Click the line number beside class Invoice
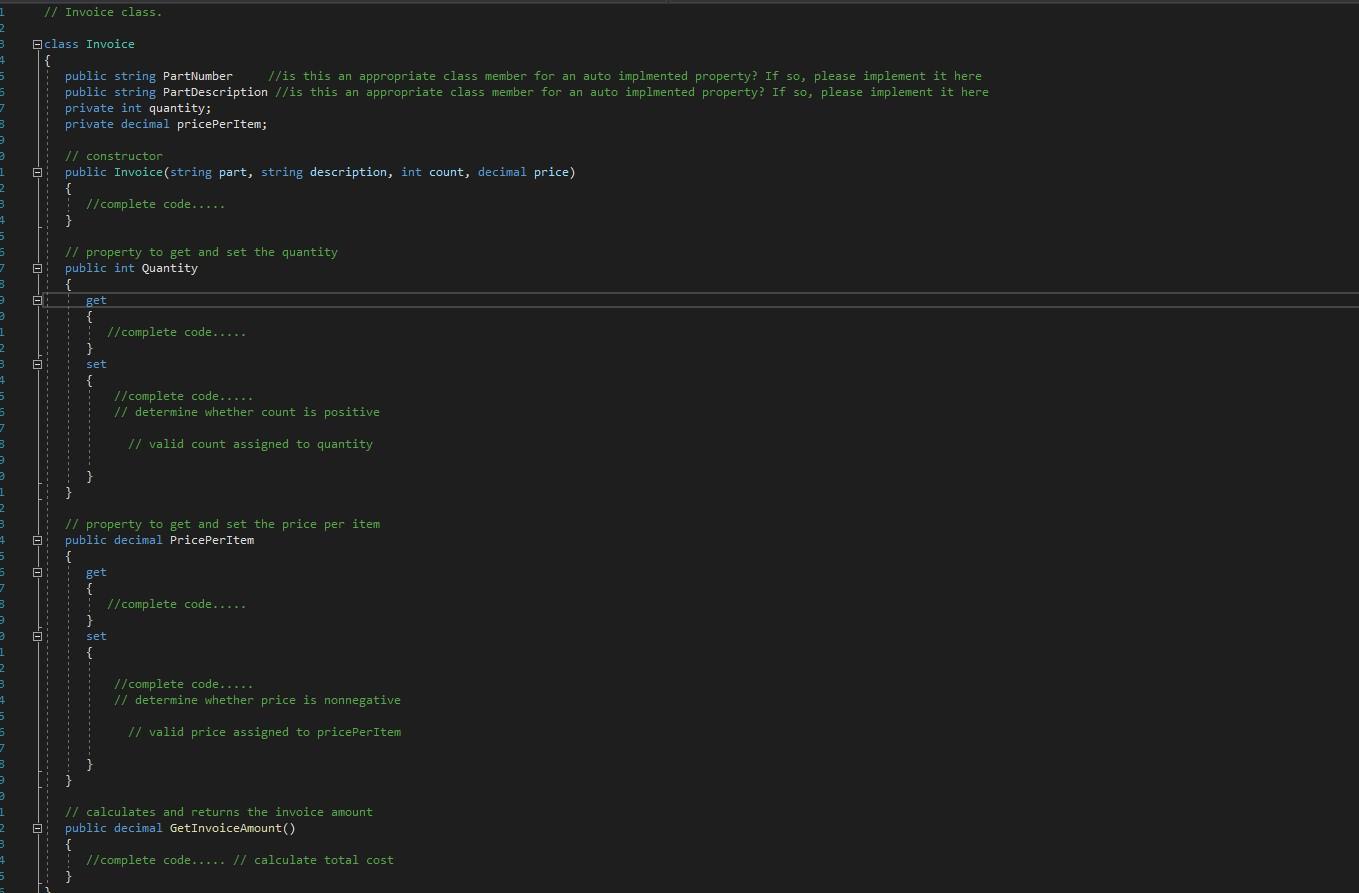The height and width of the screenshot is (893, 1359). [5, 43]
